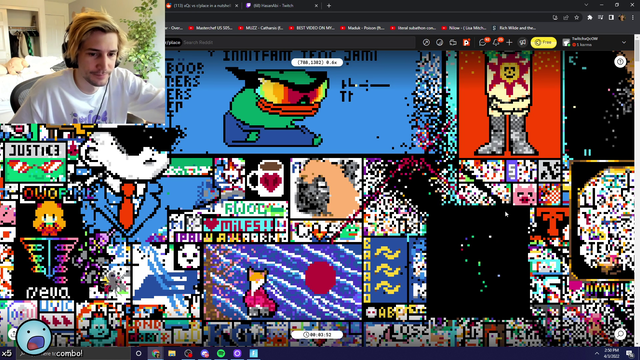
Task: Open MUZZ - Catharsis bookmark
Action: pyautogui.click(x=260, y=28)
